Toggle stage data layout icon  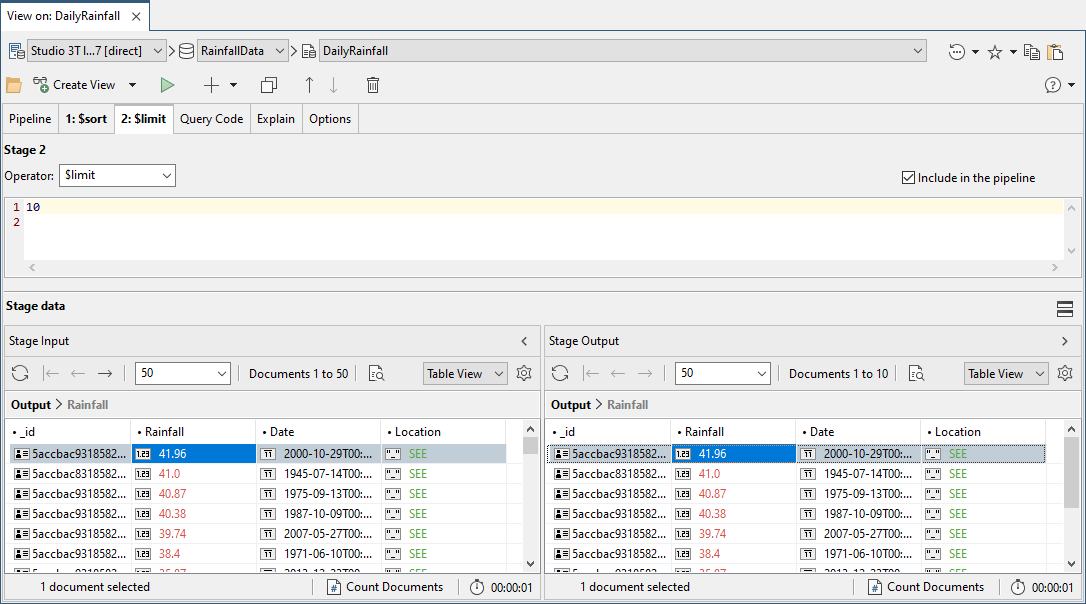(x=1065, y=309)
